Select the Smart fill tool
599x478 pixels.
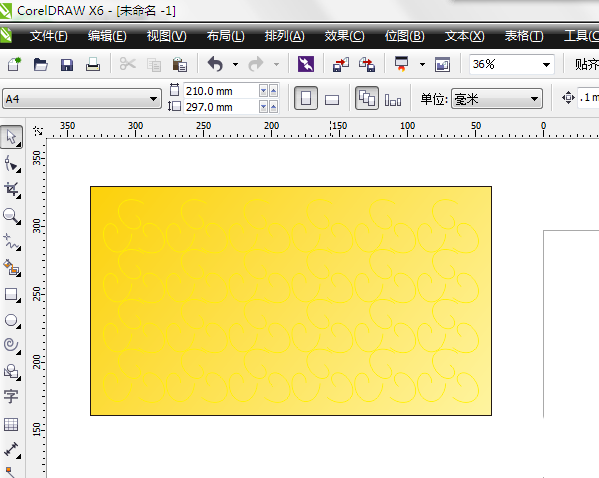(x=12, y=268)
